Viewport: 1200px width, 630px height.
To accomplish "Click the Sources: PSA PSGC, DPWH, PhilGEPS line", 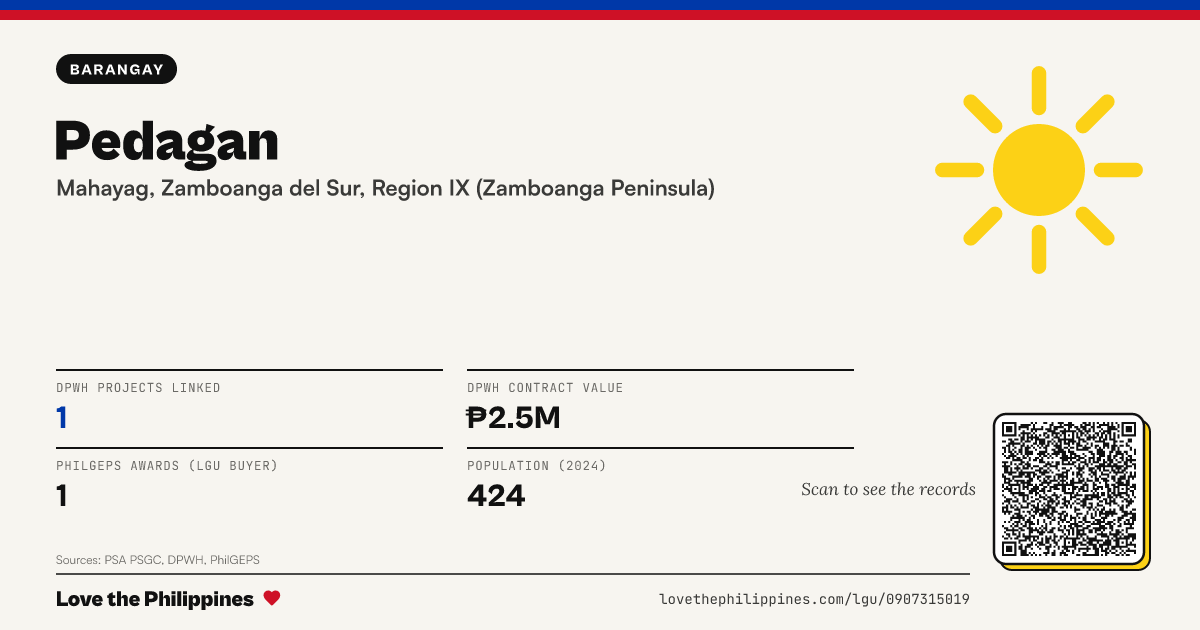I will tap(158, 560).
